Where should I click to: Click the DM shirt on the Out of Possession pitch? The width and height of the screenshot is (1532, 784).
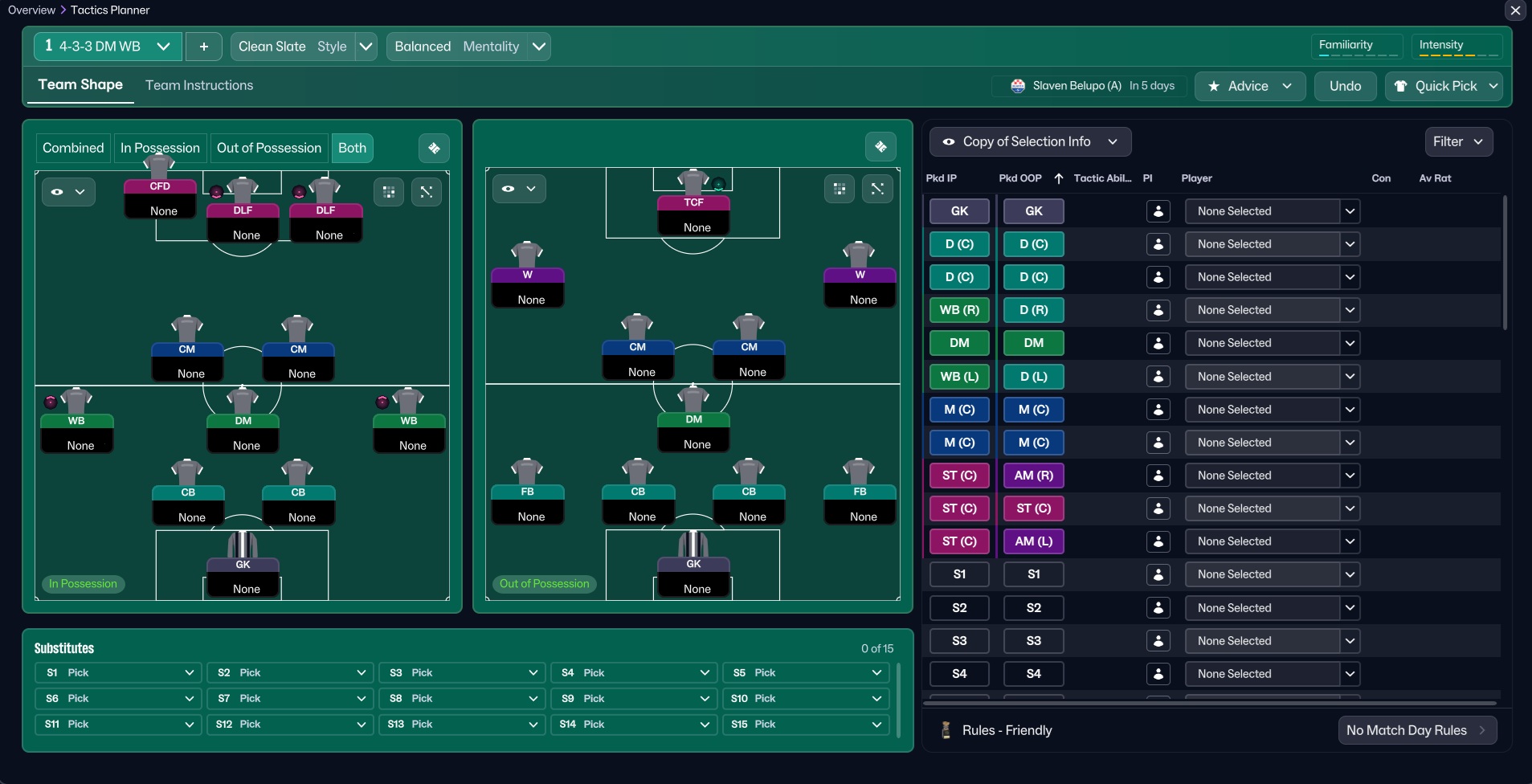click(693, 399)
